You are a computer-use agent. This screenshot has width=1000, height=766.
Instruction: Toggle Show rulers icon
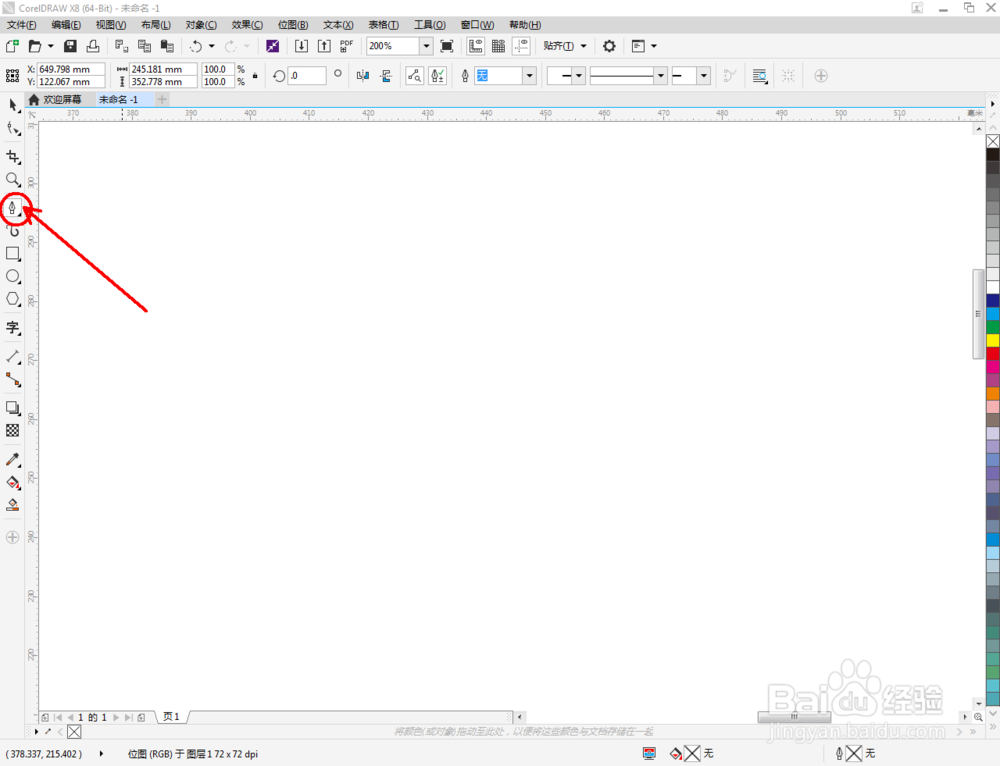(x=476, y=46)
